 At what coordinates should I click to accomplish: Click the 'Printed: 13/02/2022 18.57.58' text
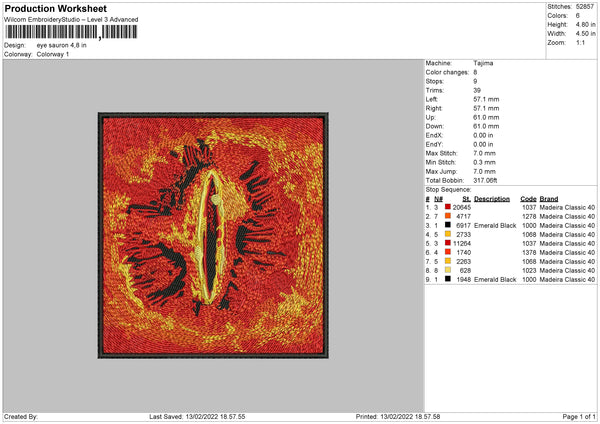[x=398, y=417]
